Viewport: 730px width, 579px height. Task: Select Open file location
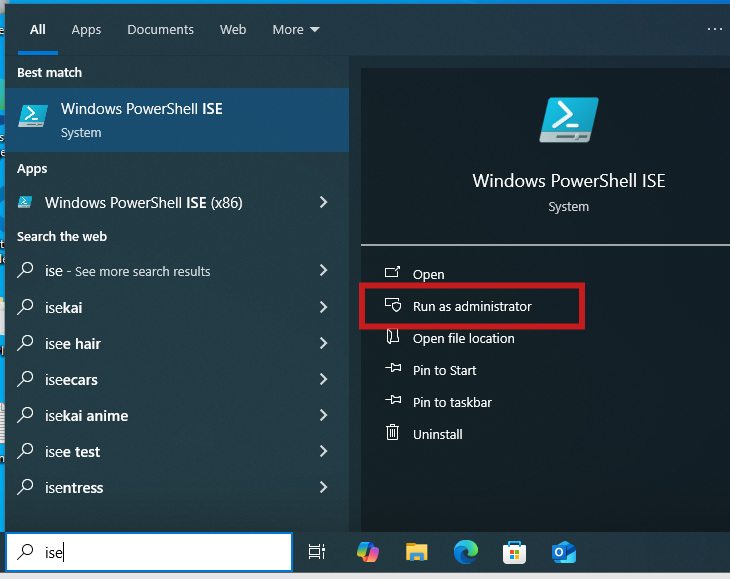(x=464, y=338)
